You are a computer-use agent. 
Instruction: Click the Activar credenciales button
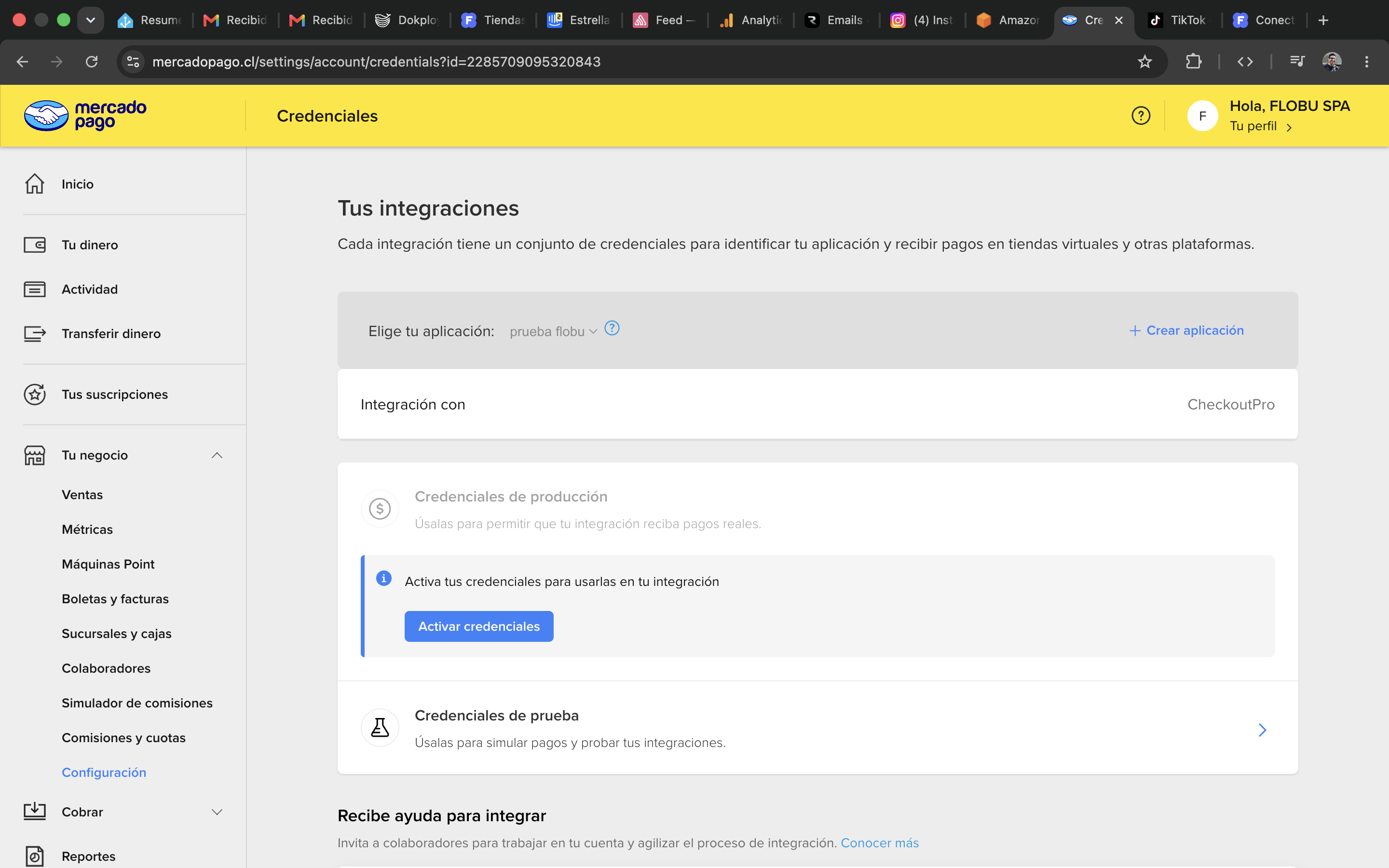(x=479, y=626)
